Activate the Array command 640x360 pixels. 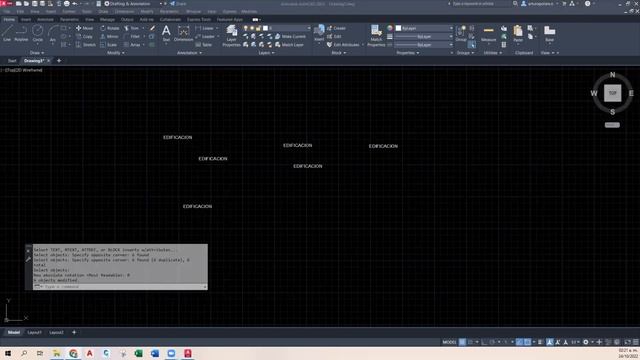click(132, 44)
